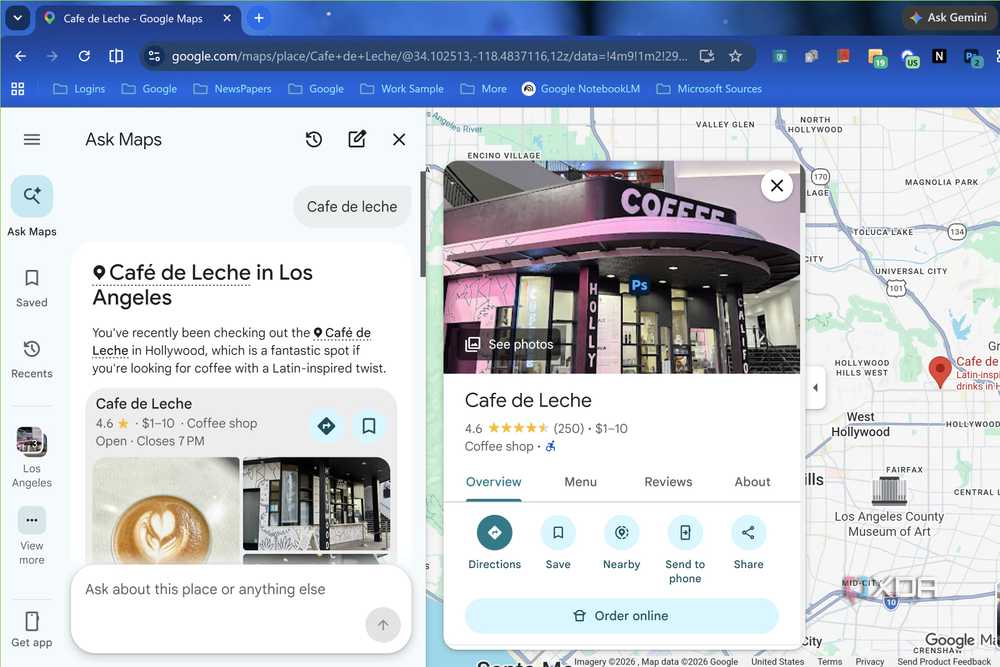This screenshot has width=1000, height=667.
Task: Click the 'Cafe de leche' query bubble
Action: [x=352, y=207]
